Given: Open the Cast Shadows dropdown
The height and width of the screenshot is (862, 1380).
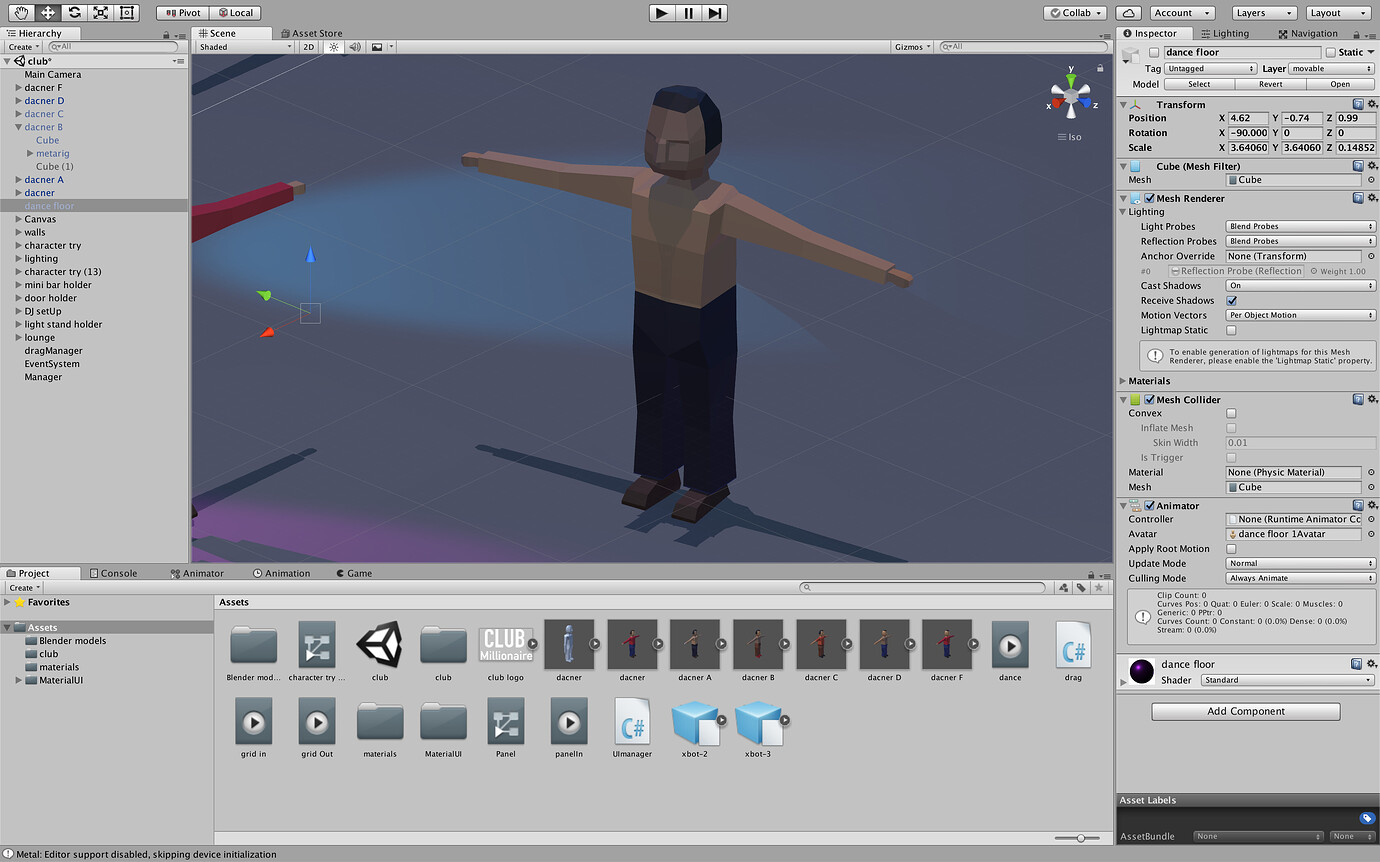Looking at the screenshot, I should pyautogui.click(x=1299, y=285).
